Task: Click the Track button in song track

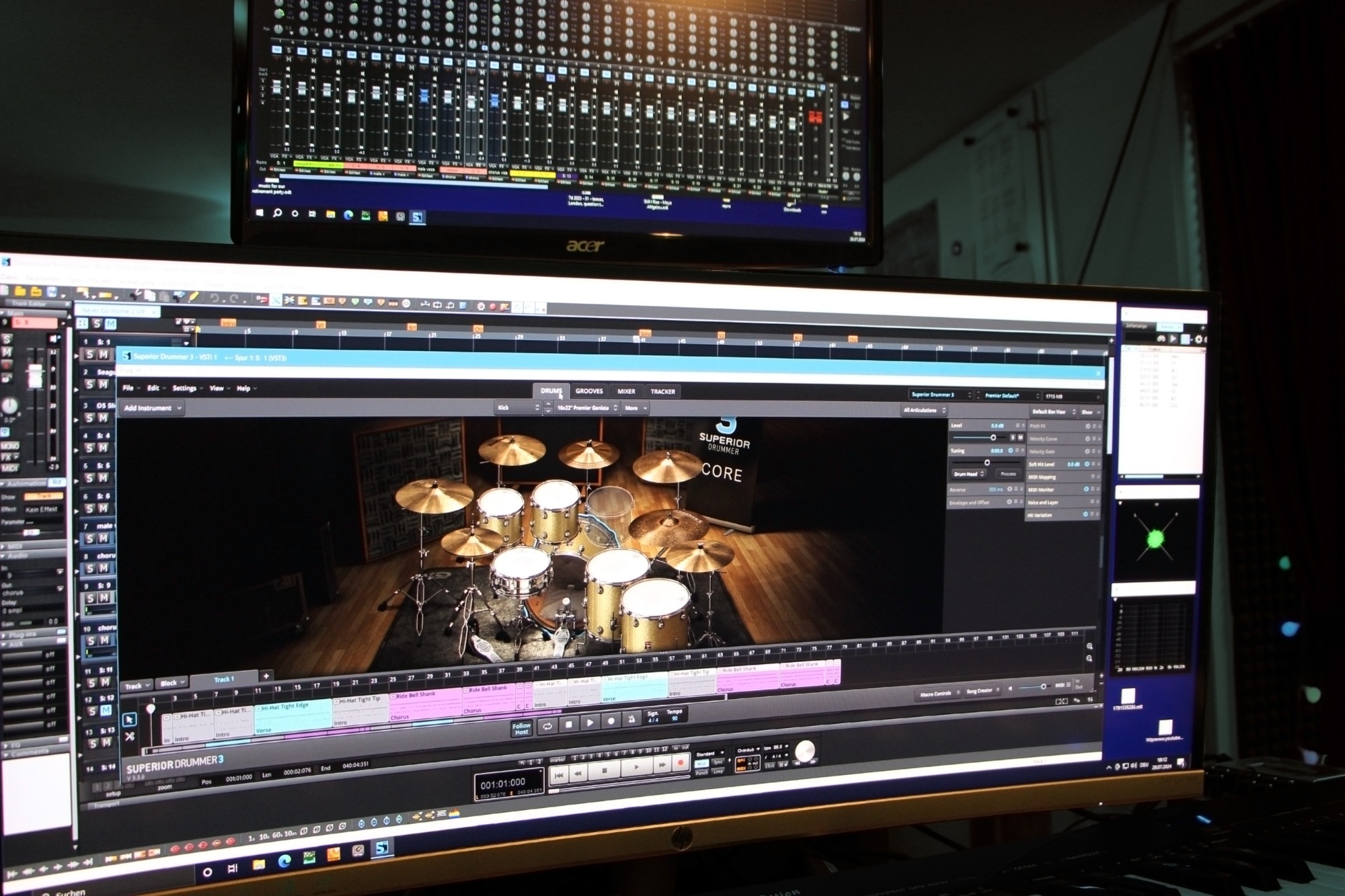Action: (x=137, y=686)
